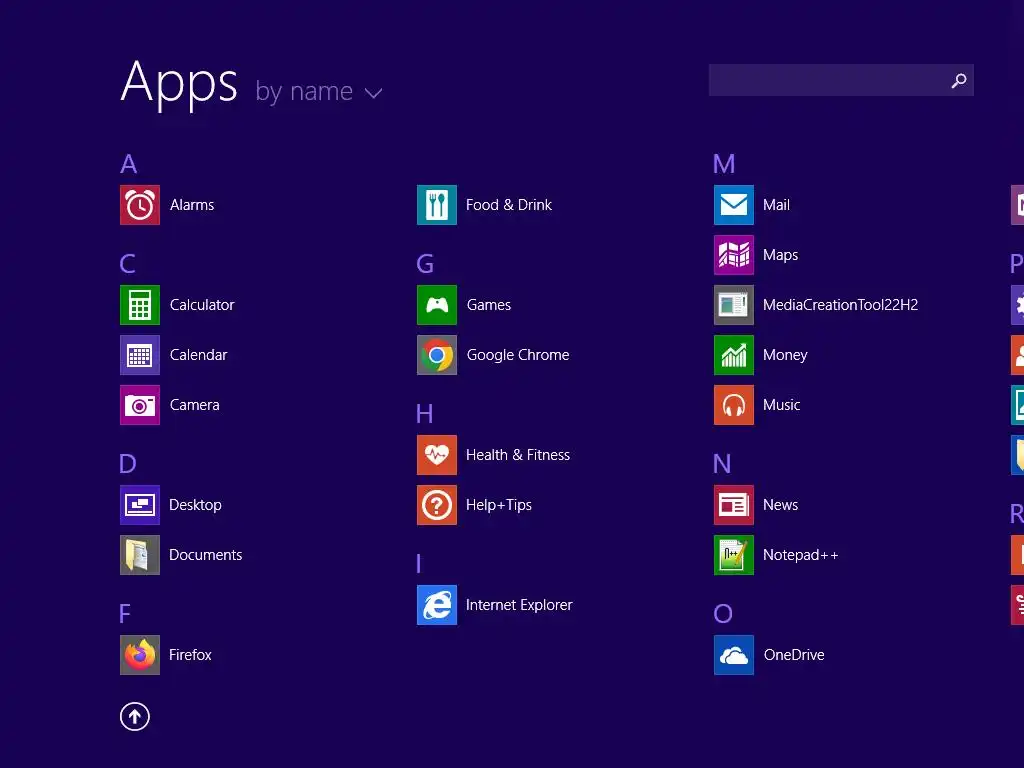Click the 'News' text label
Screen dimensions: 1024x768
780,505
